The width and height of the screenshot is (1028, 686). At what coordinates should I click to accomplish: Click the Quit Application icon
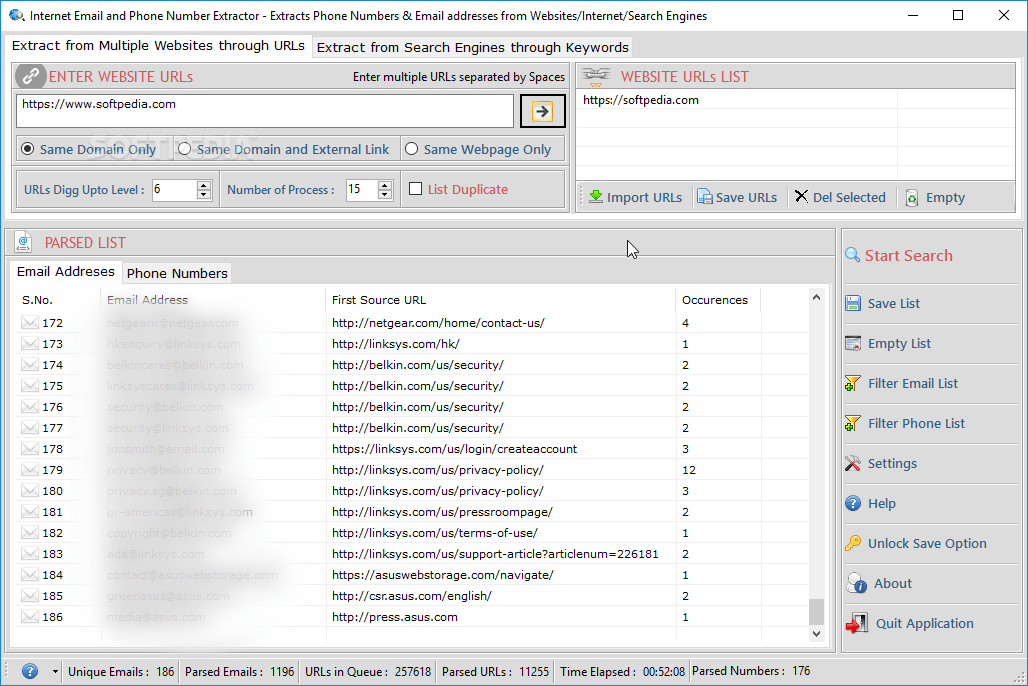[856, 622]
